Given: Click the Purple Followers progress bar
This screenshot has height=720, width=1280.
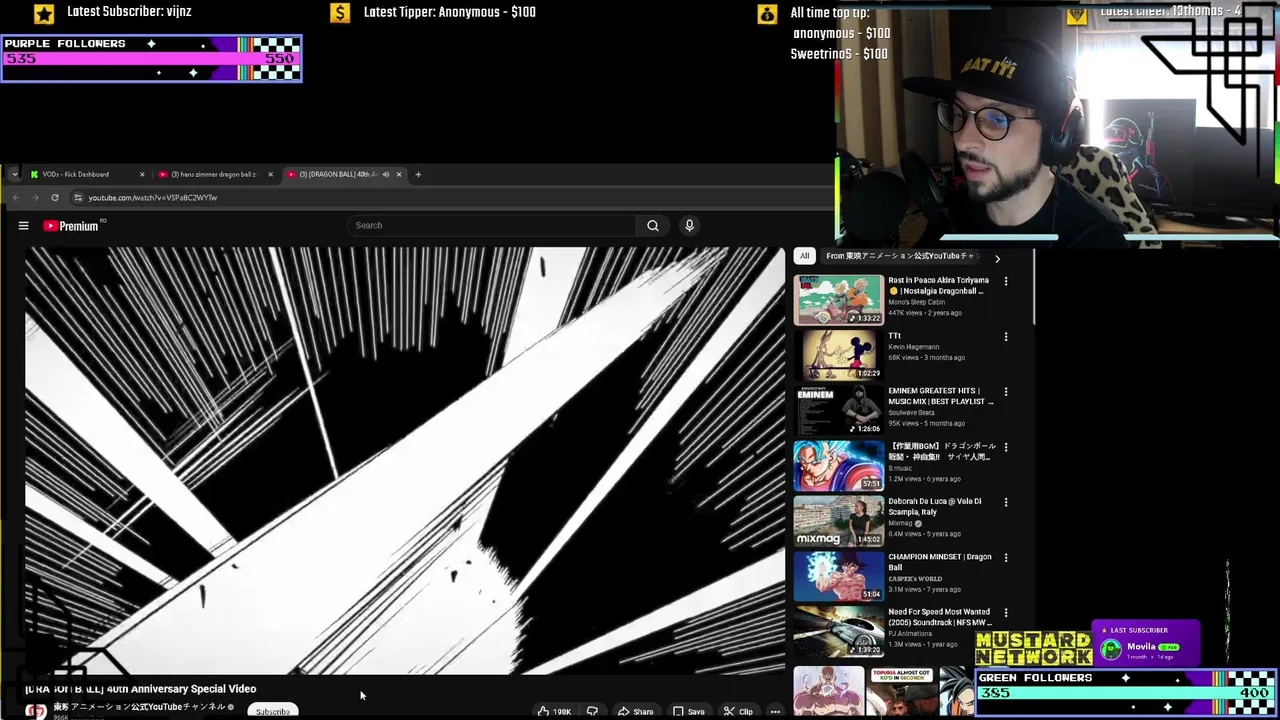Looking at the screenshot, I should 151,59.
